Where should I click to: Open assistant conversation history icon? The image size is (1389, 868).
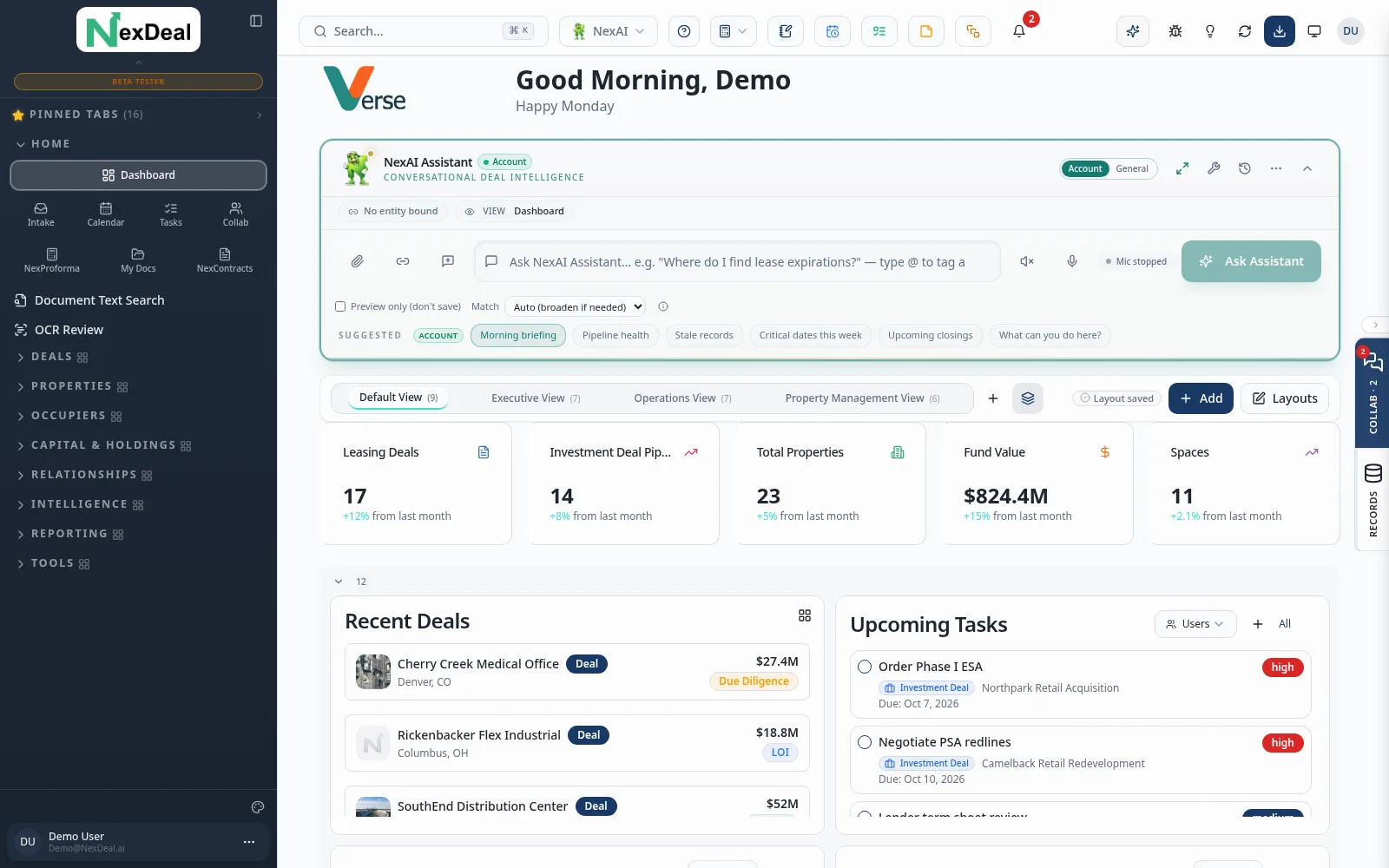[1245, 168]
